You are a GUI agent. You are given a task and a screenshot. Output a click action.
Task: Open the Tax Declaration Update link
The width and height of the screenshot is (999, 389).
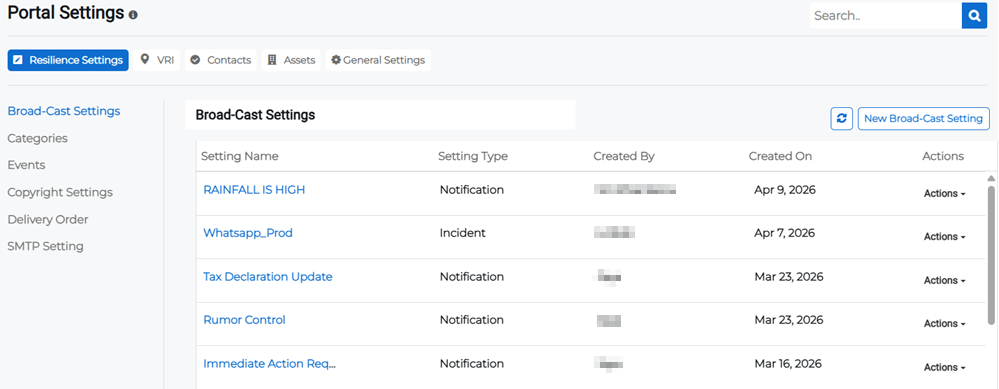tap(268, 276)
